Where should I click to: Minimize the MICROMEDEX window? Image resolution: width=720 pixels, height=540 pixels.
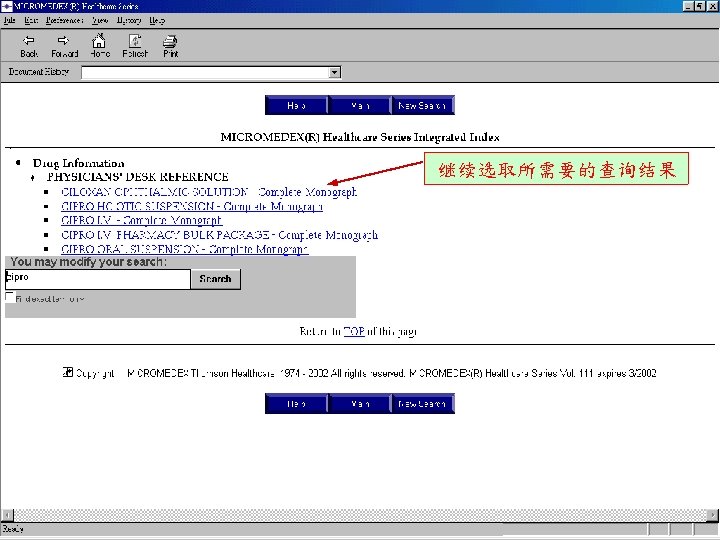[x=688, y=6]
